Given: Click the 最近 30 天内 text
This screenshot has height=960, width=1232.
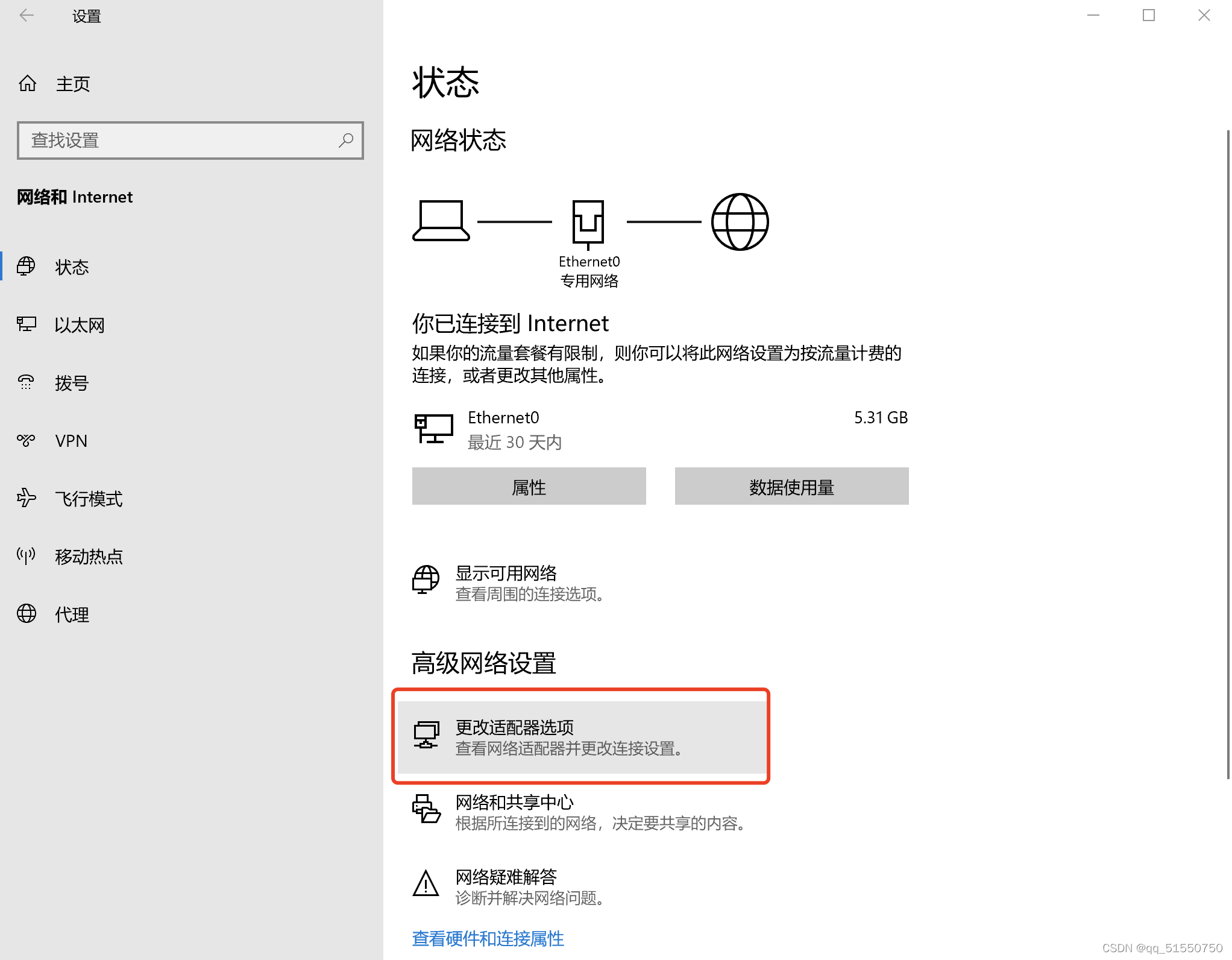Looking at the screenshot, I should pos(515,442).
